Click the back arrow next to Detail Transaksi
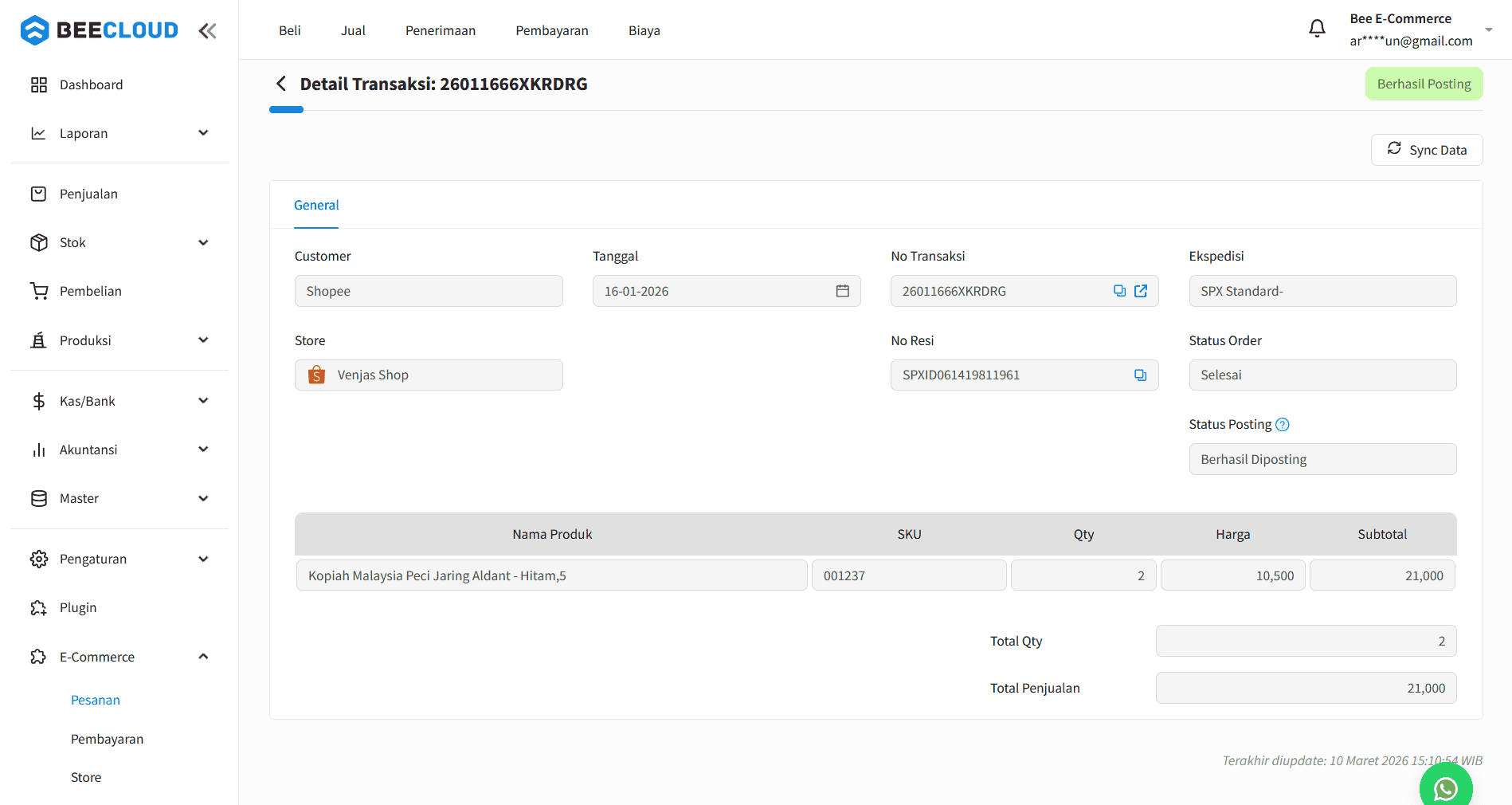This screenshot has height=805, width=1512. click(280, 83)
